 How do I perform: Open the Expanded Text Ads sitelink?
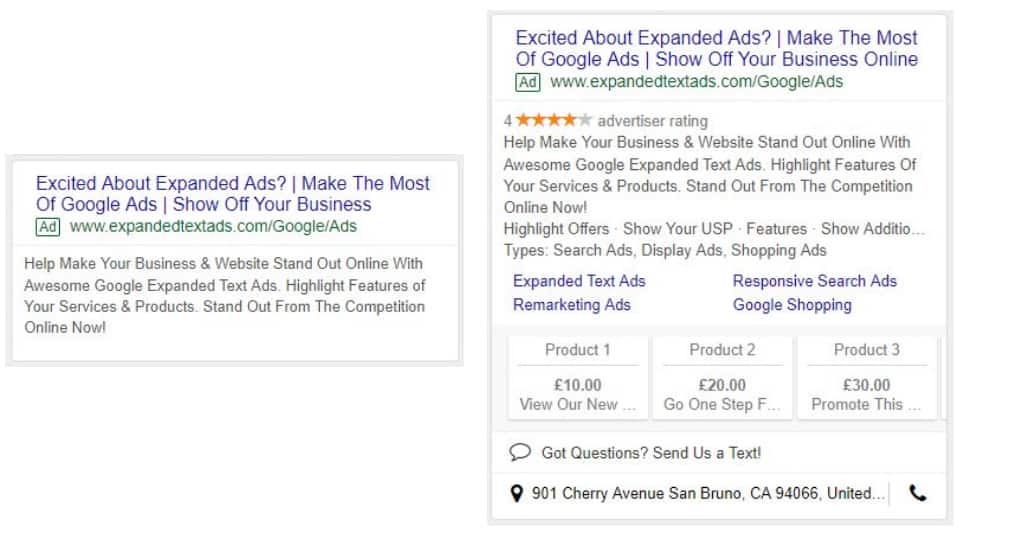pyautogui.click(x=579, y=281)
